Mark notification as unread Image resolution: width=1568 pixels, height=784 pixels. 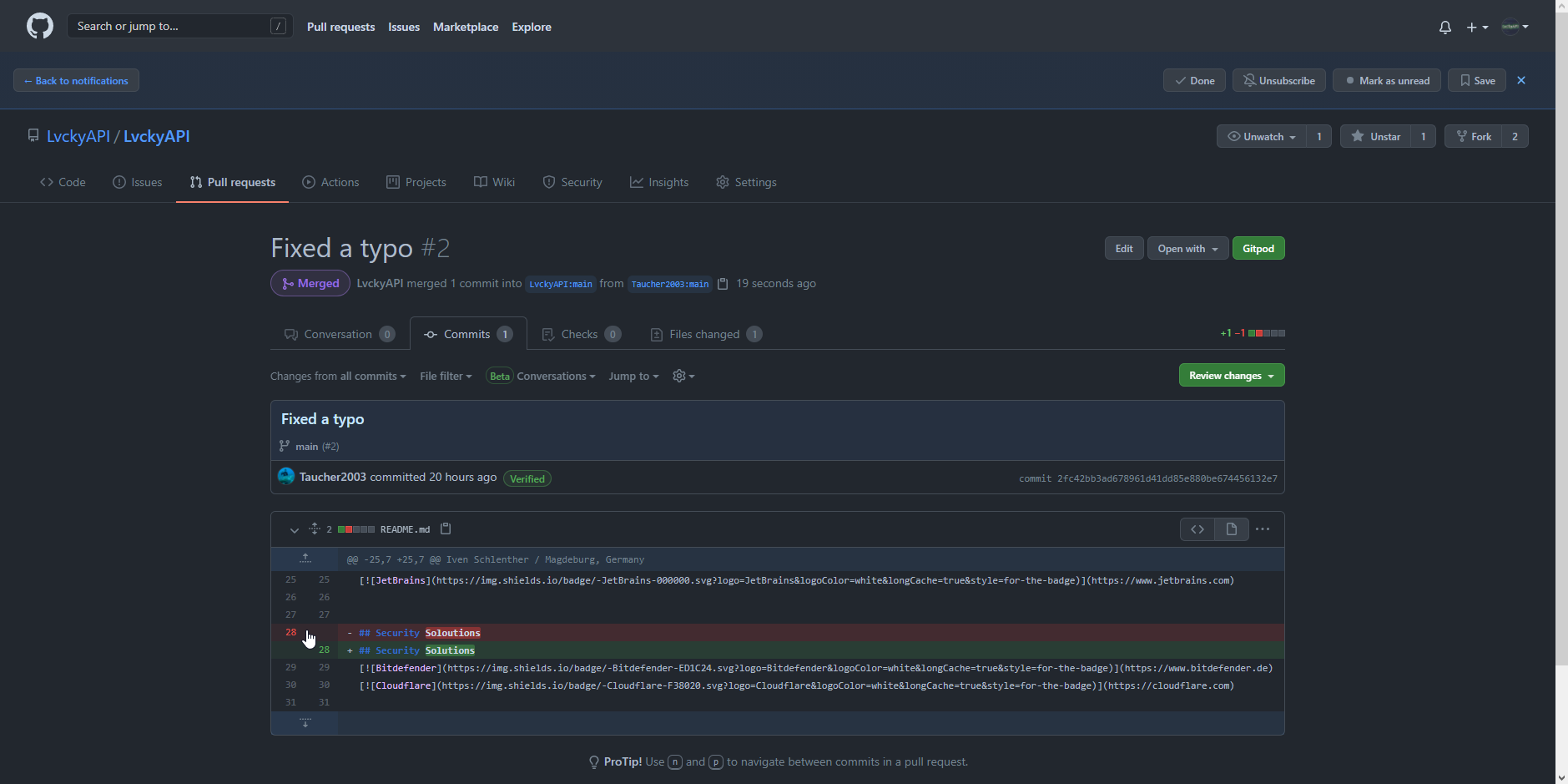(1386, 81)
